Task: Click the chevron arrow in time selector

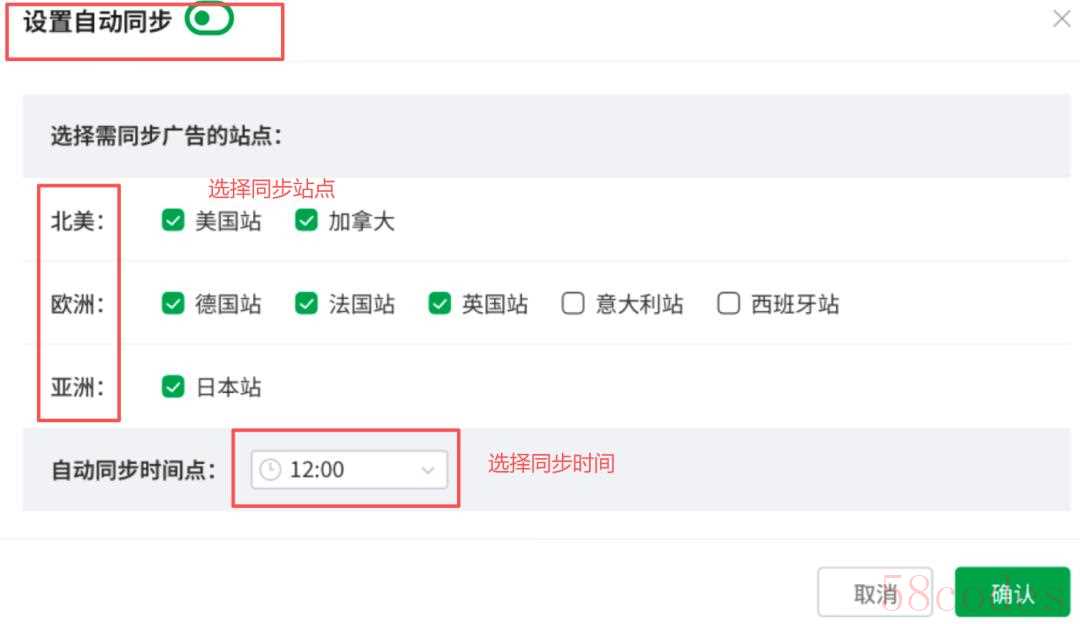Action: tap(428, 469)
